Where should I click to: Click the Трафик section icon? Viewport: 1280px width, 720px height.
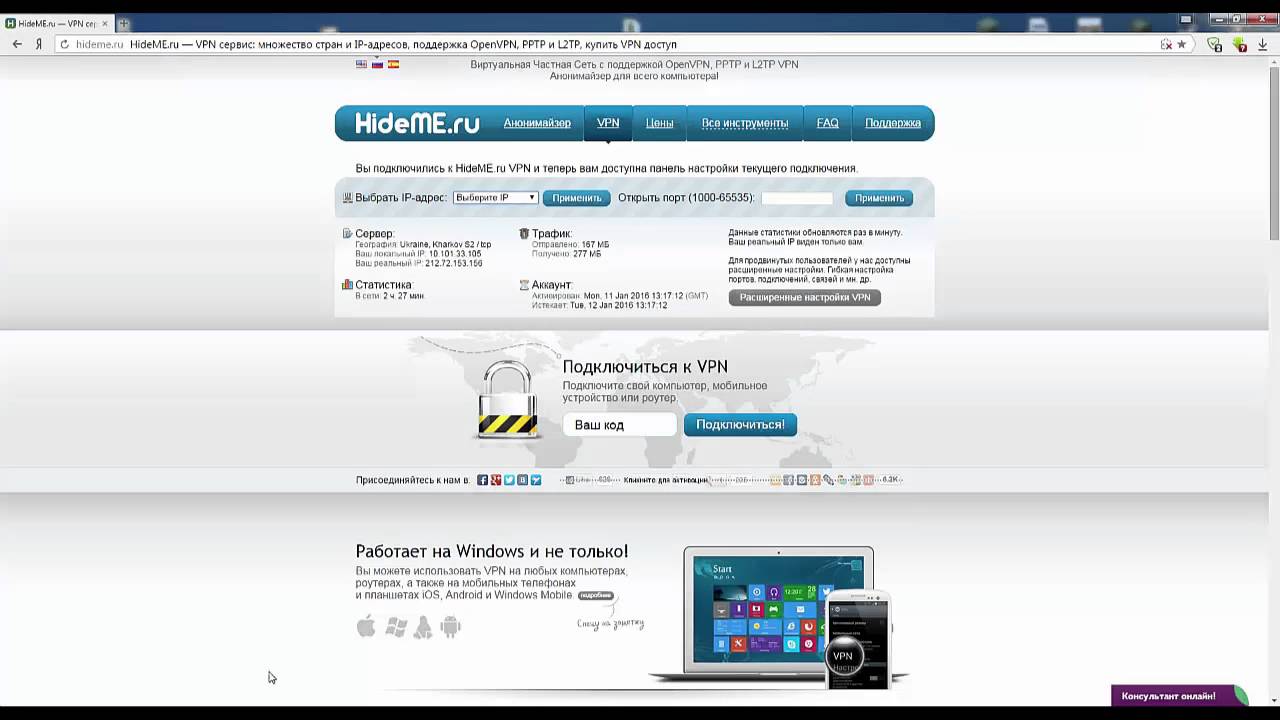pyautogui.click(x=524, y=234)
